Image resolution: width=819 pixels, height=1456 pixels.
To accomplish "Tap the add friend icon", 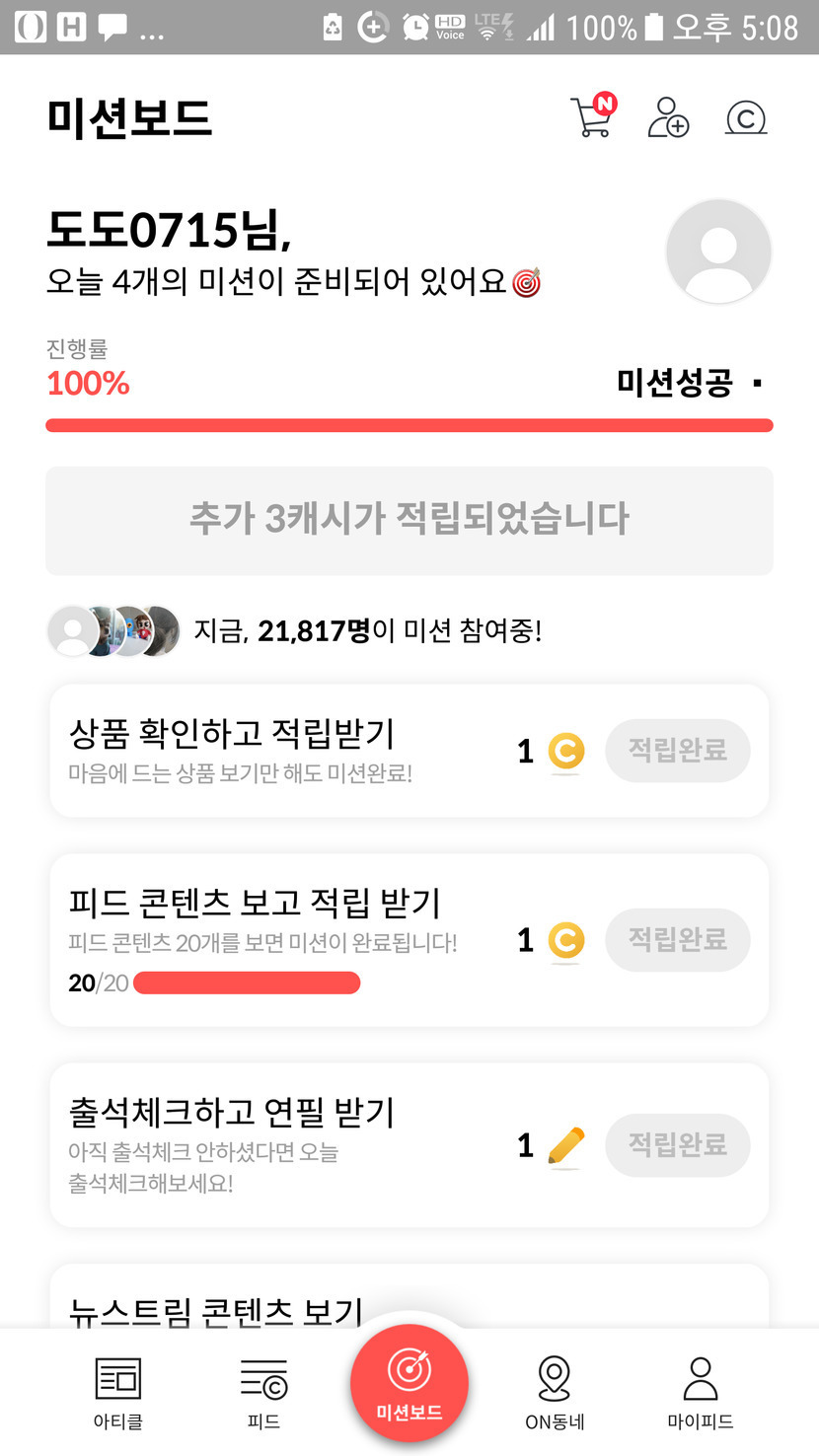I will [x=668, y=117].
